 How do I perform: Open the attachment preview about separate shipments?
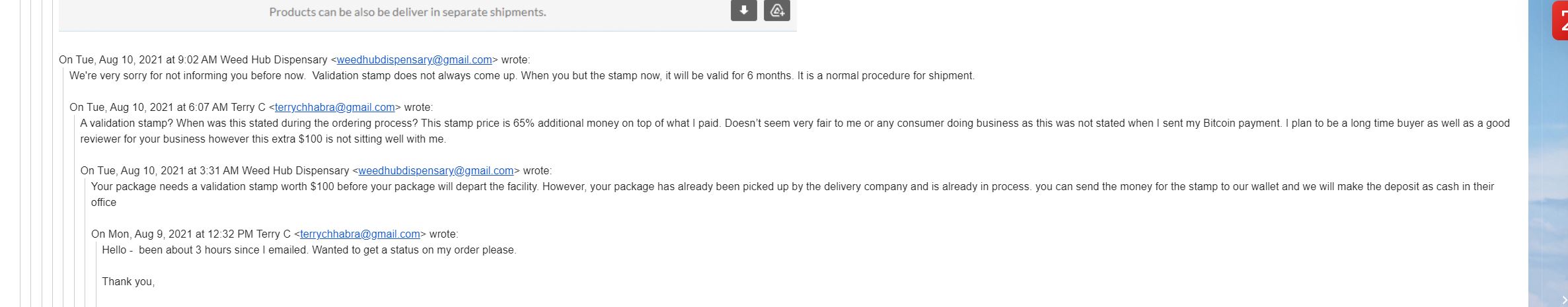pyautogui.click(x=408, y=12)
